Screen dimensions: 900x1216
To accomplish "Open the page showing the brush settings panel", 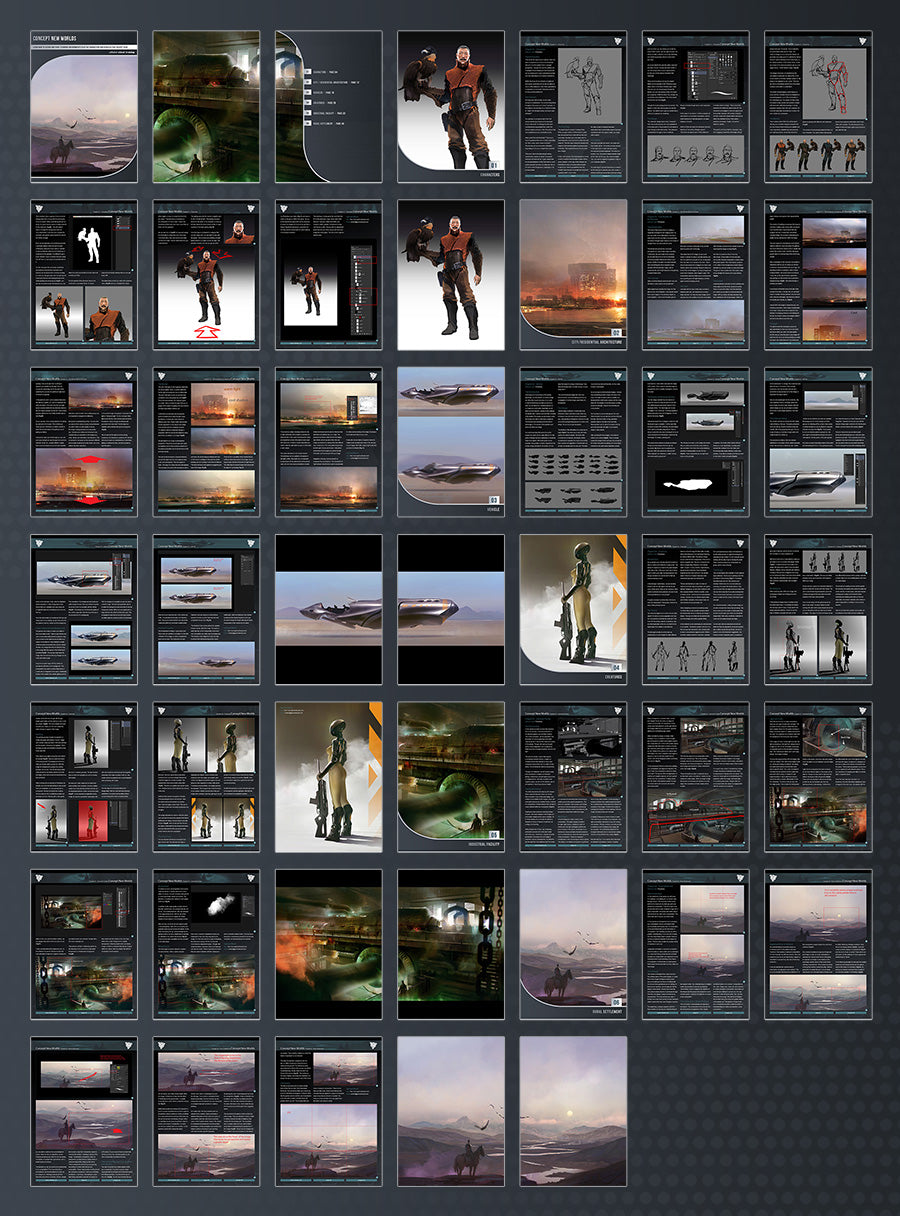I will pos(695,106).
